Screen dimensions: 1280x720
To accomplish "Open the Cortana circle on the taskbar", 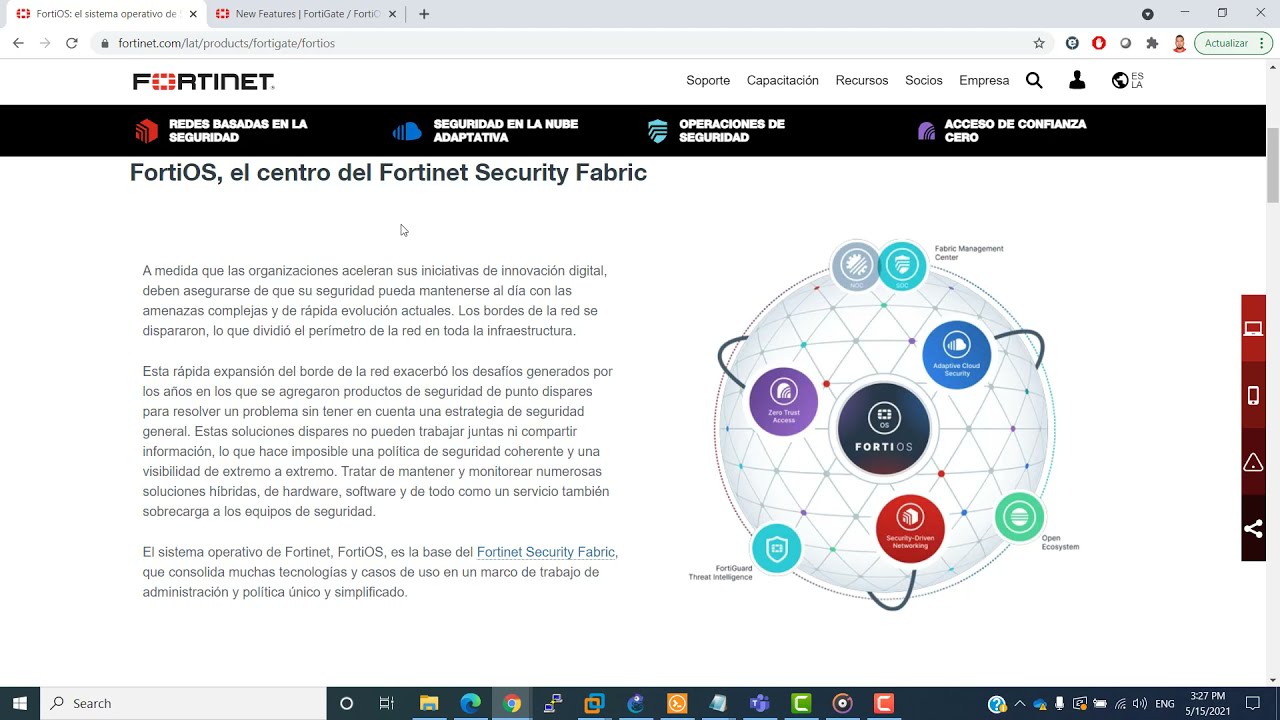I will 346,704.
